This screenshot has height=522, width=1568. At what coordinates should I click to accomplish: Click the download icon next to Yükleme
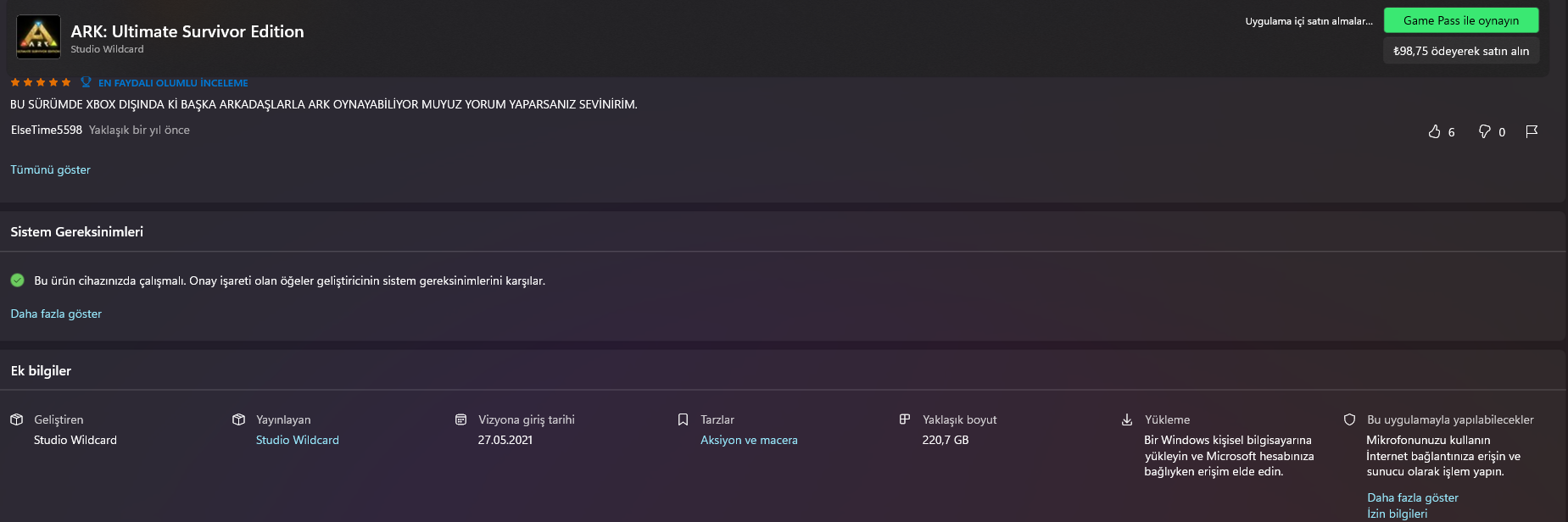[1127, 419]
